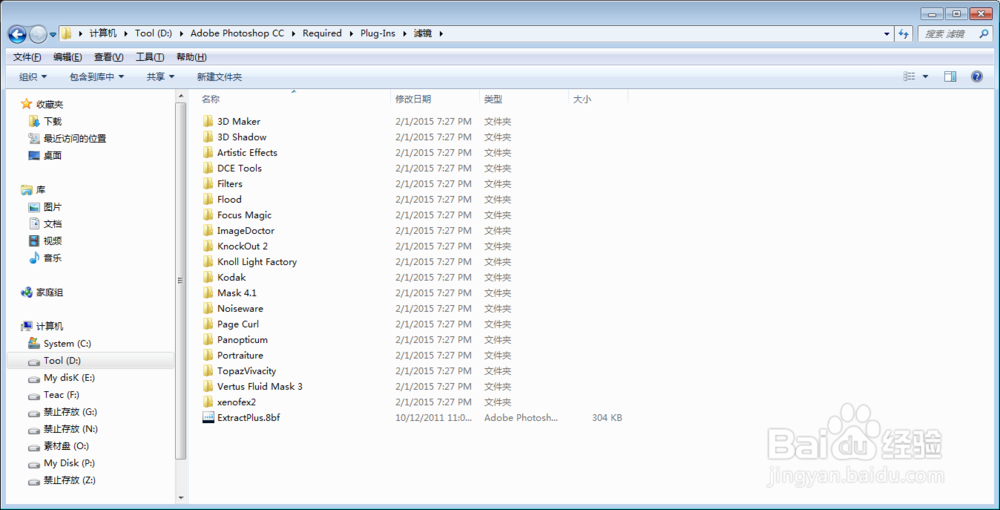Click the 新建文件夹 button

[219, 76]
